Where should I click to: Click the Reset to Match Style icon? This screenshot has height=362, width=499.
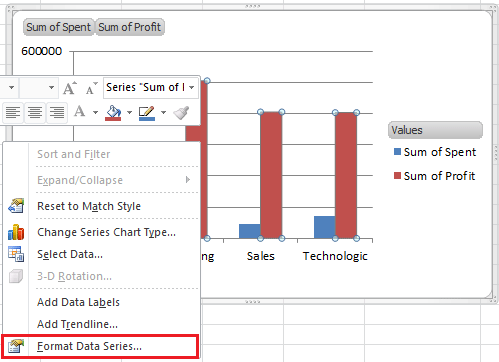(x=16, y=206)
